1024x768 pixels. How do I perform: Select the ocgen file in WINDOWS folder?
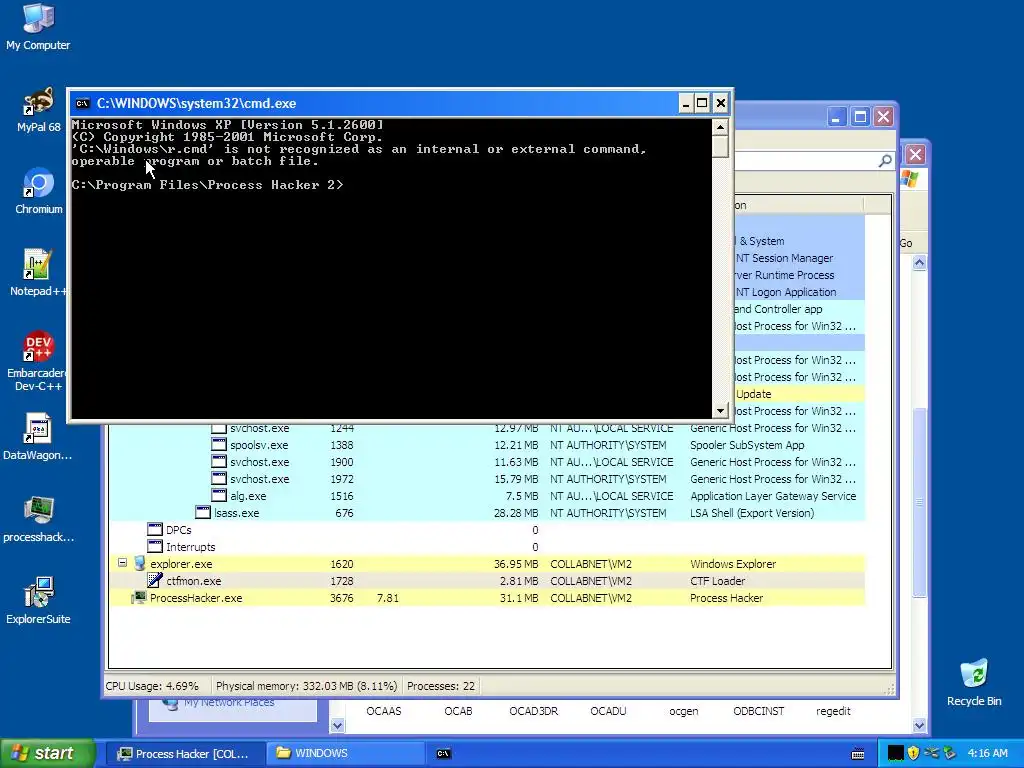click(684, 711)
